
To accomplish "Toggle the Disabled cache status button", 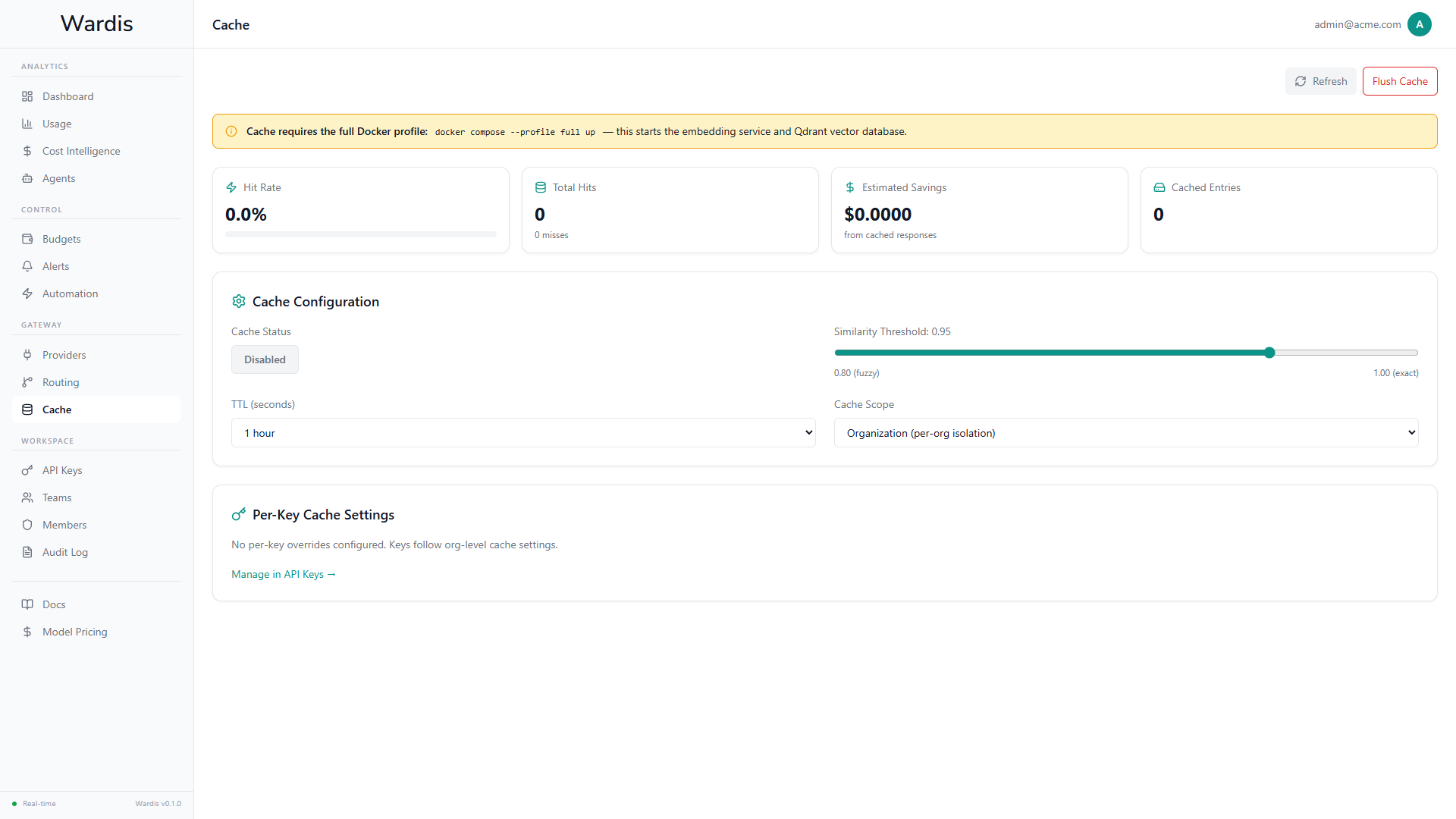I will point(265,359).
